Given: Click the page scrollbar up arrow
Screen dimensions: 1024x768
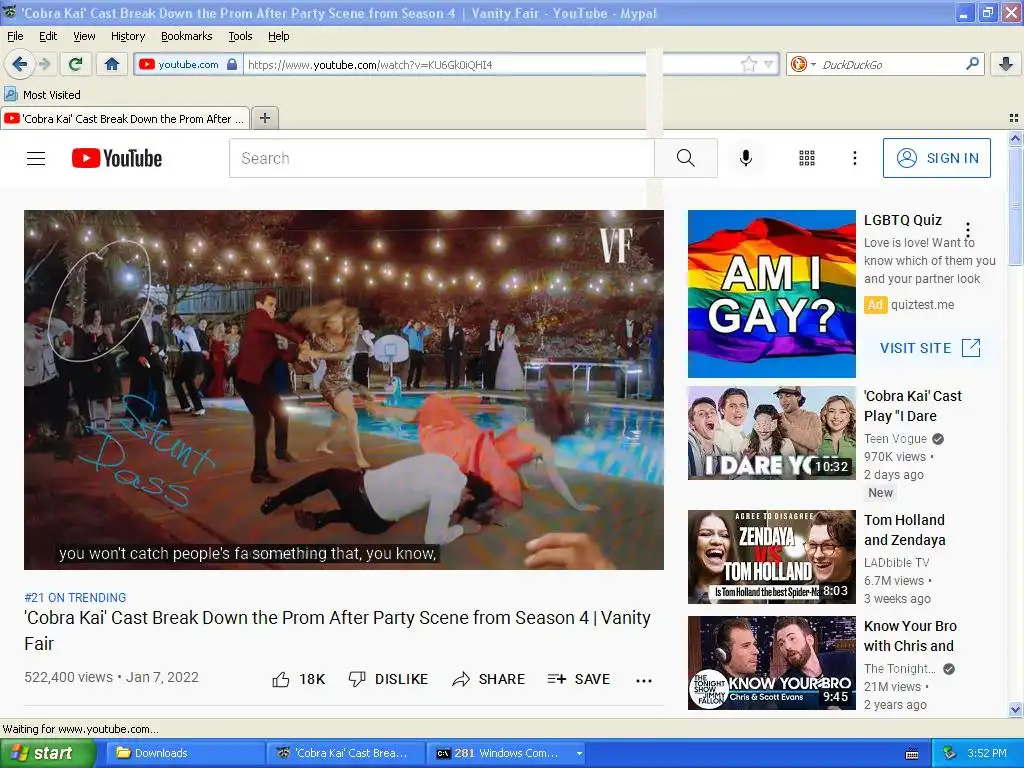Looking at the screenshot, I should coord(1015,138).
